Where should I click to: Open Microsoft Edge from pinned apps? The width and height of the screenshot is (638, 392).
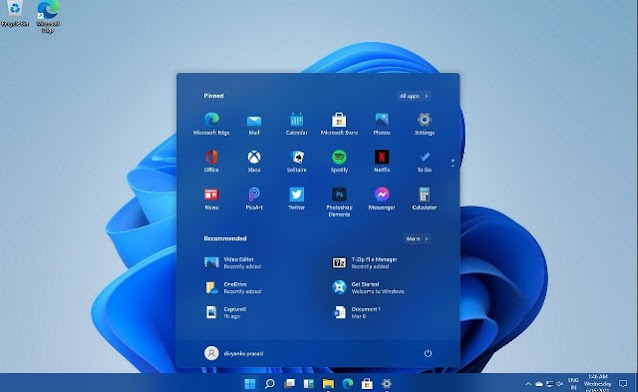pos(211,124)
